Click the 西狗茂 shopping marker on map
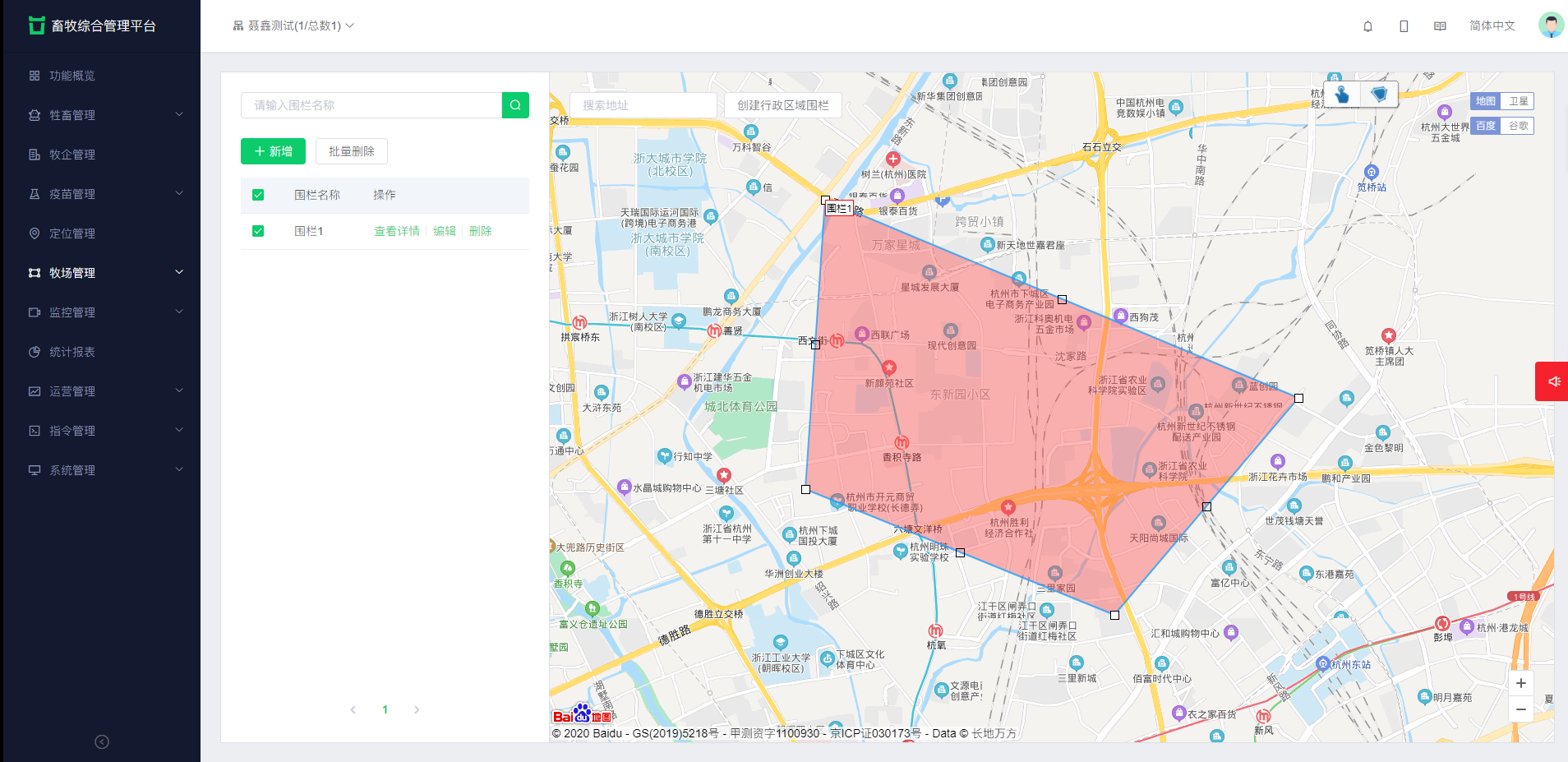This screenshot has width=1568, height=762. [x=1121, y=316]
